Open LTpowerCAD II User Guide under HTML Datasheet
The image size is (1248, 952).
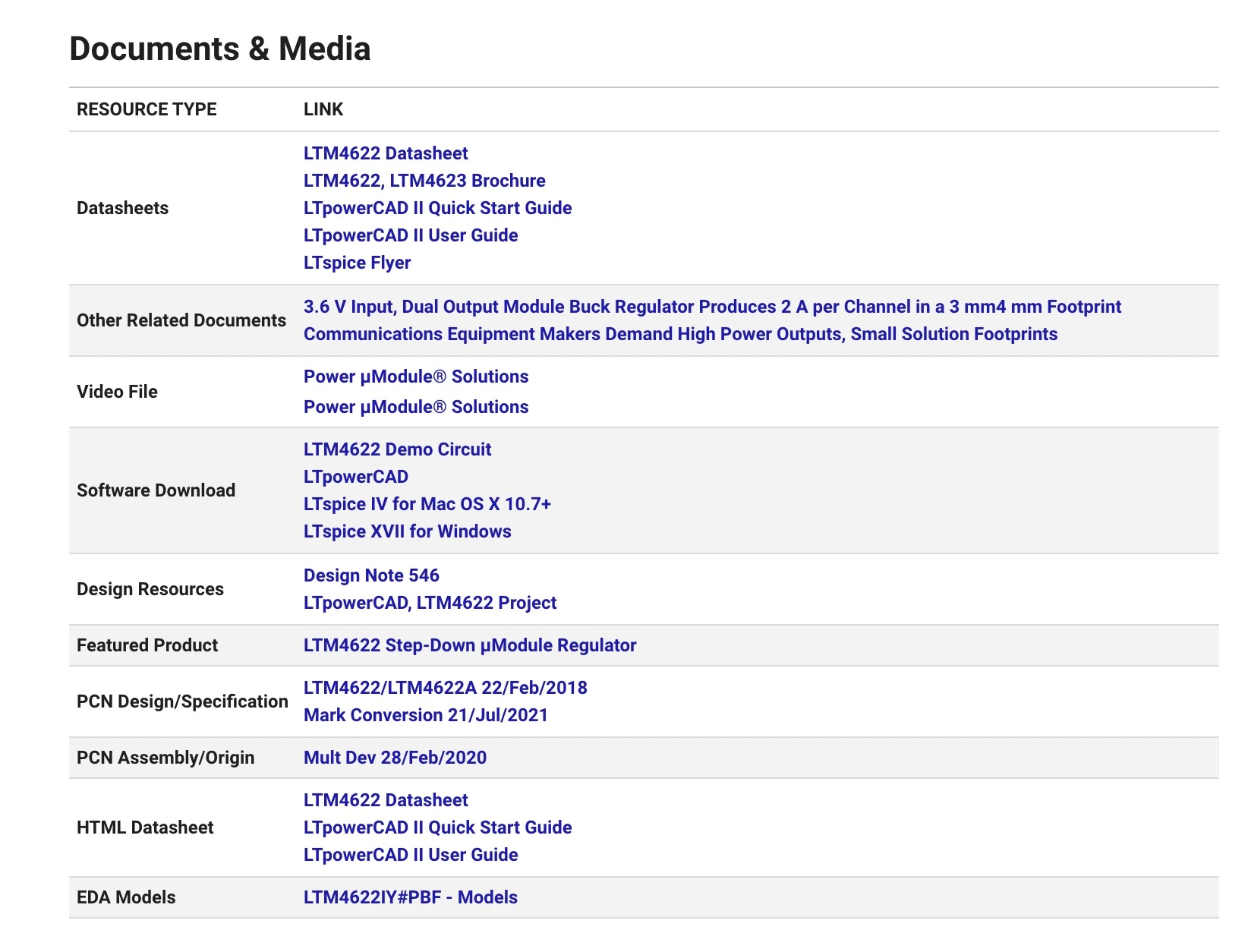[411, 855]
